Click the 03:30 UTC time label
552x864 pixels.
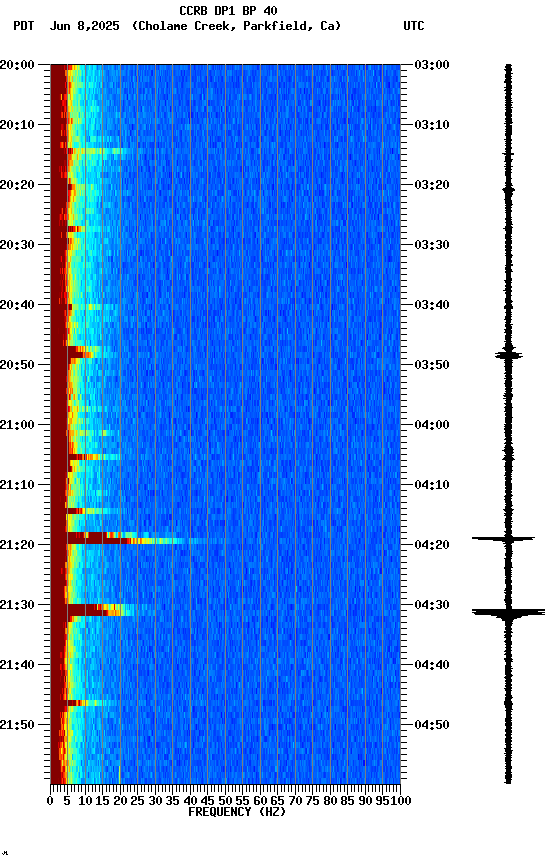click(x=432, y=245)
